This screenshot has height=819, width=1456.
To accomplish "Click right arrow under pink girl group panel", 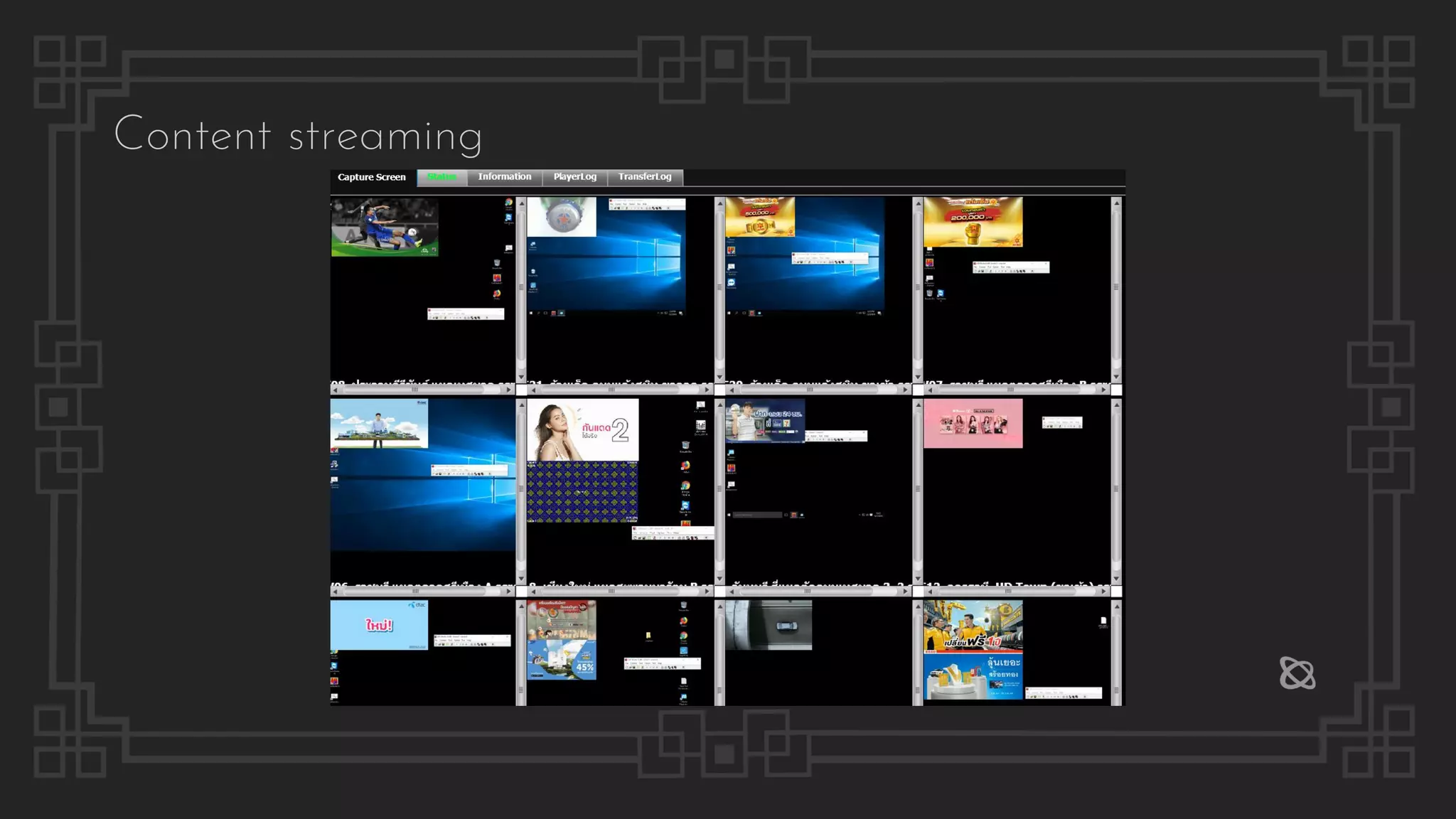I will click(x=1103, y=591).
